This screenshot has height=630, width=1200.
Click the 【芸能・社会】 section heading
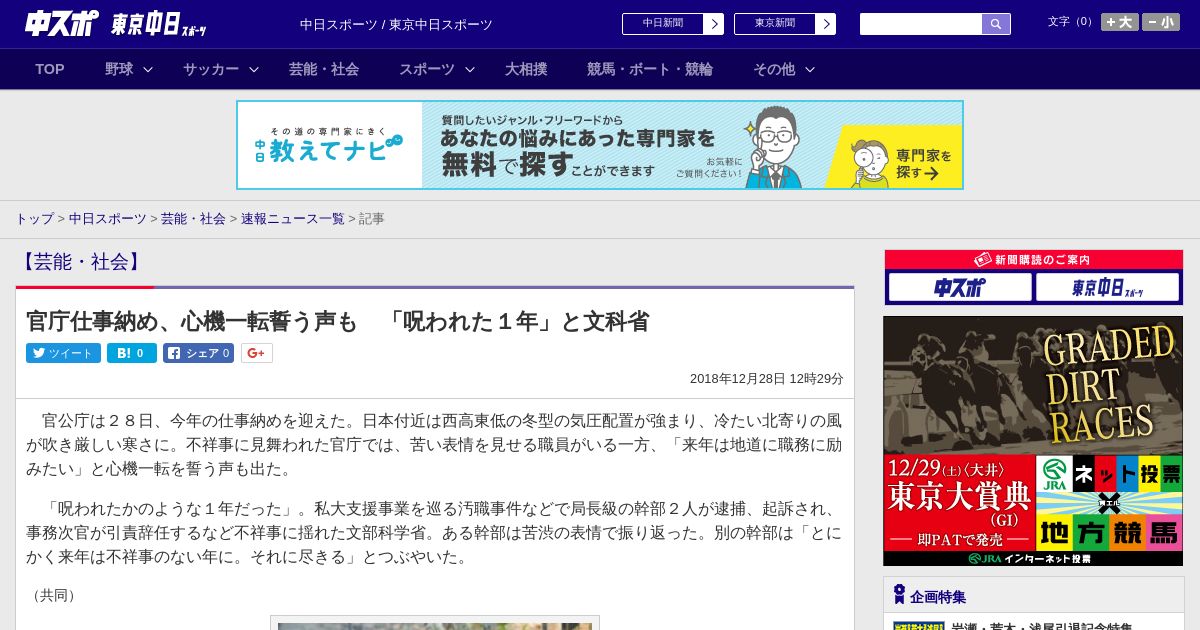tap(81, 262)
